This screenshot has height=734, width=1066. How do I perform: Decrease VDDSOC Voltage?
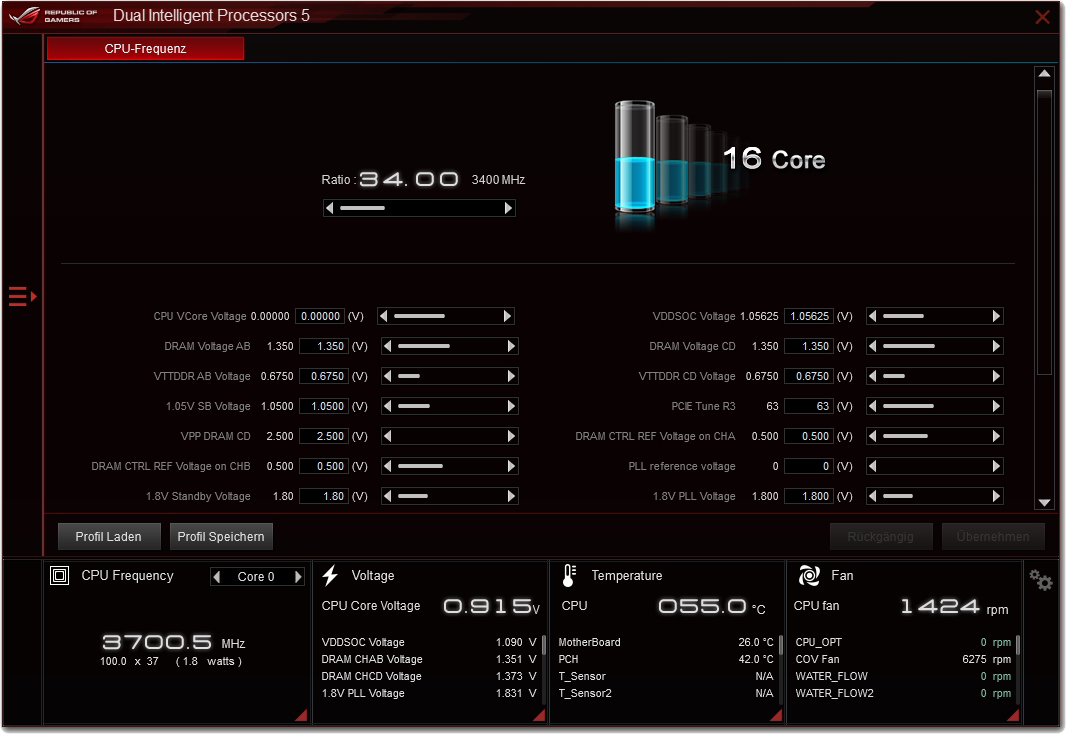pyautogui.click(x=873, y=316)
